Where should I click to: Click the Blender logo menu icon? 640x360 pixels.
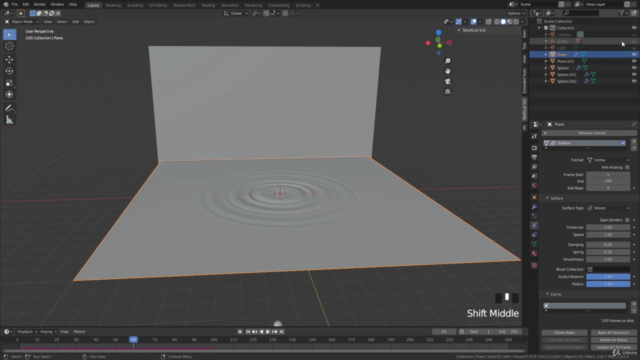pos(6,4)
